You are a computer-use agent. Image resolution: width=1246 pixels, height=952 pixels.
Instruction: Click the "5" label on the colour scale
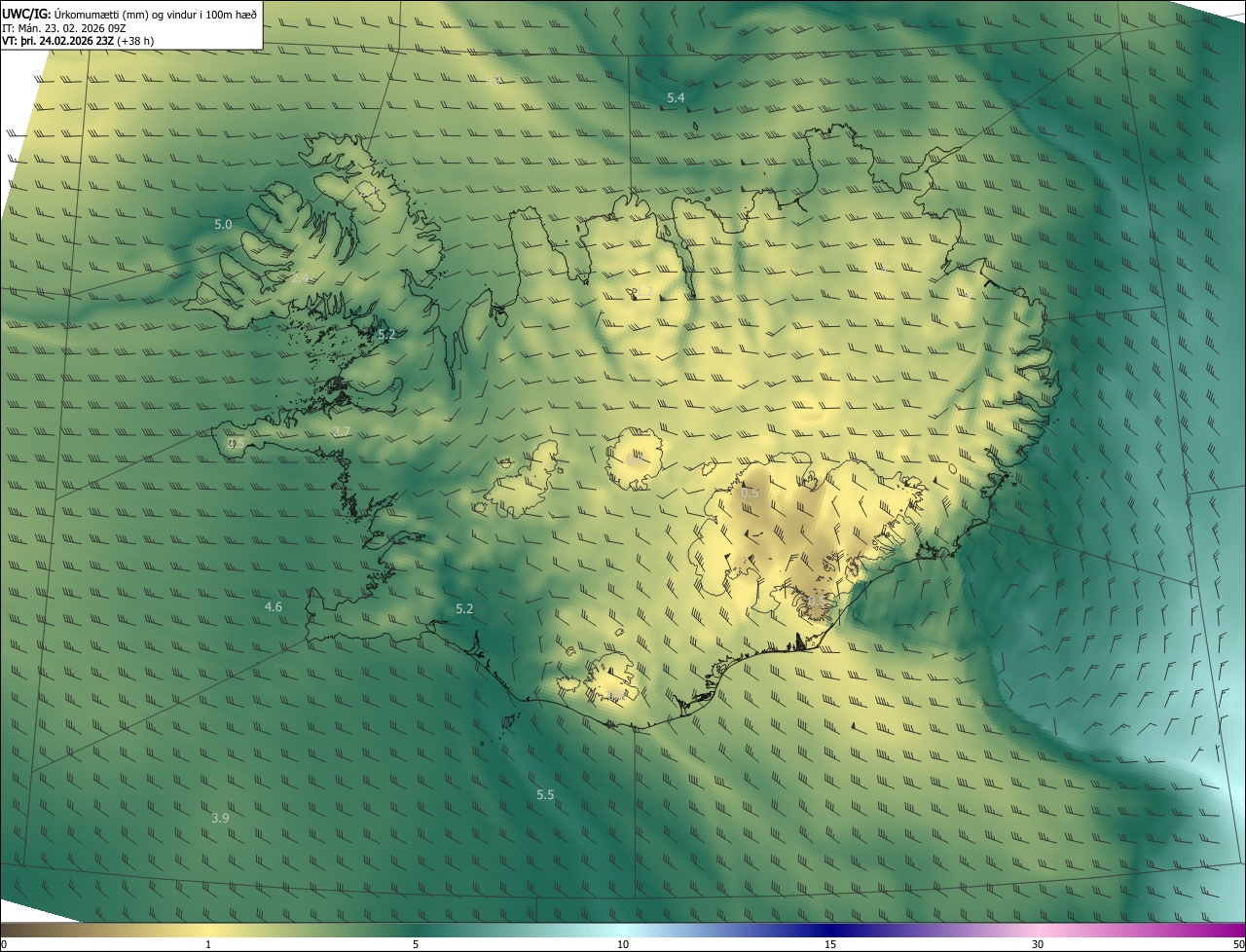pyautogui.click(x=416, y=945)
